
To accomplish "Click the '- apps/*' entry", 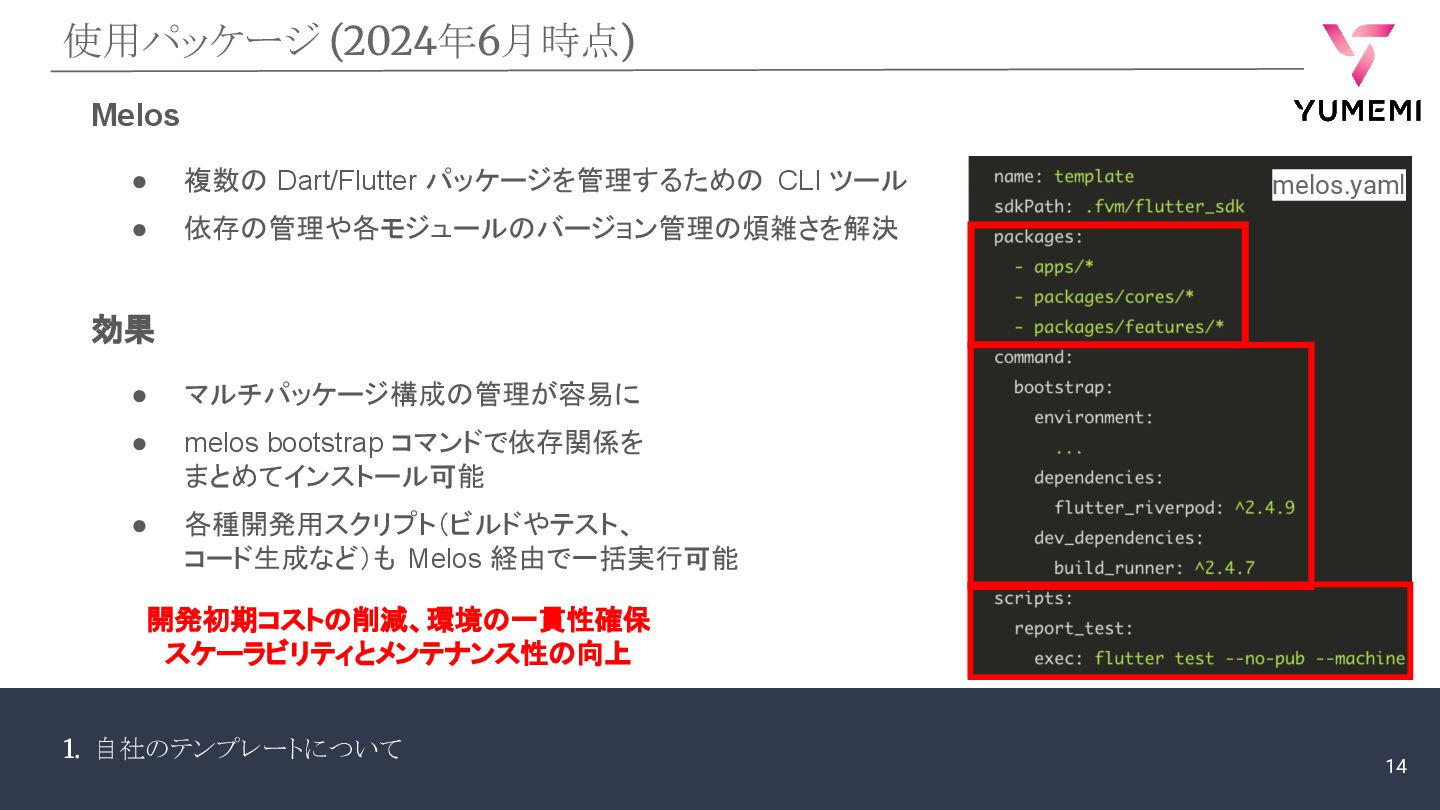I will pyautogui.click(x=1054, y=267).
